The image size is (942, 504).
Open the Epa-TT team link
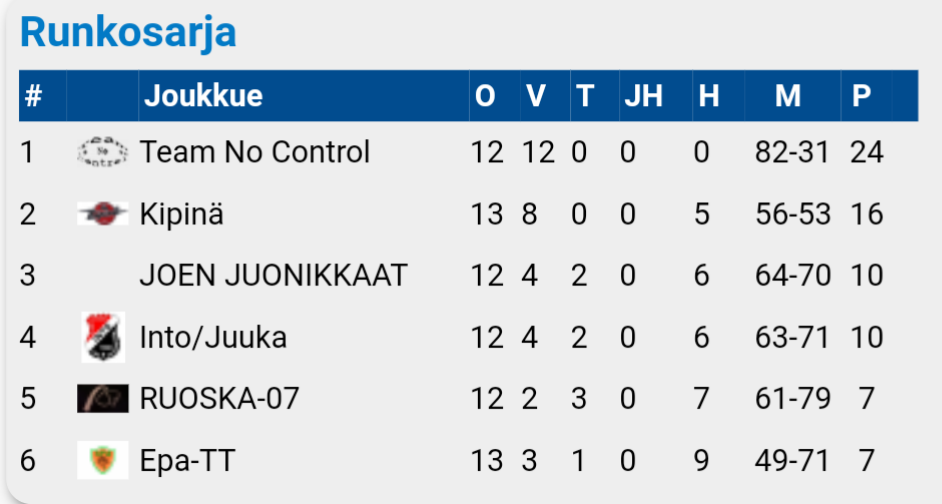tap(188, 461)
